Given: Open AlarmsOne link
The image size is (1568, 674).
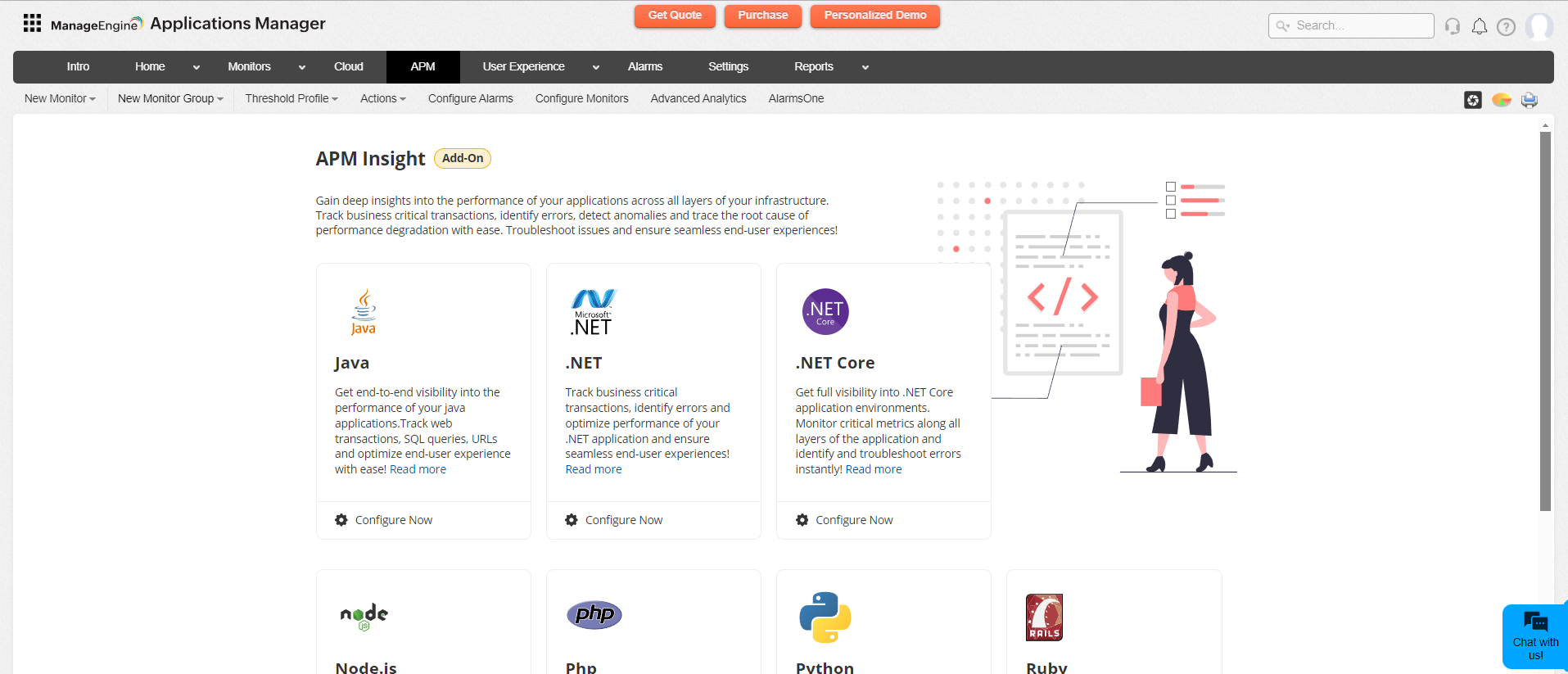Looking at the screenshot, I should [x=796, y=98].
